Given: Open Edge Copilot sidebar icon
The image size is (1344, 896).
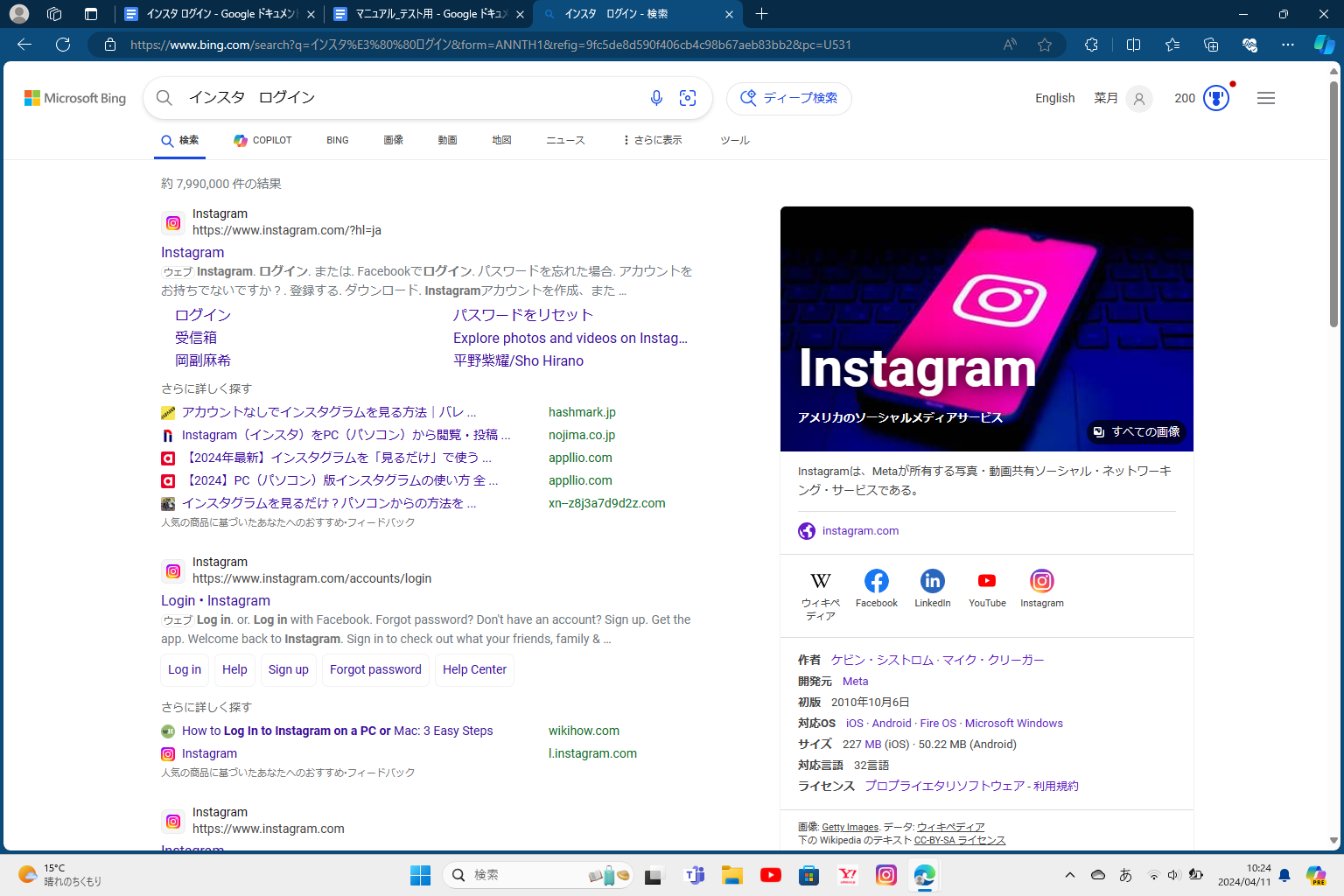Looking at the screenshot, I should [x=1324, y=45].
